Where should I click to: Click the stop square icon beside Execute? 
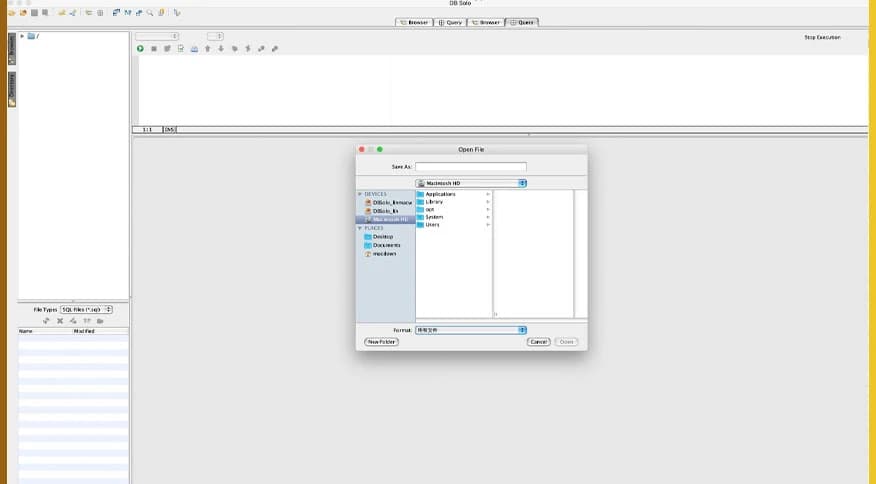point(154,48)
